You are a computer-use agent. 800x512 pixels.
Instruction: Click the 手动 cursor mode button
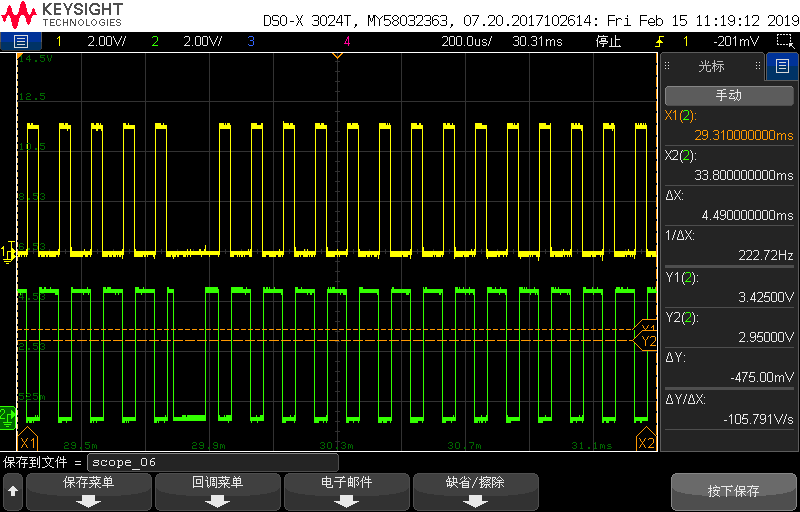click(728, 96)
